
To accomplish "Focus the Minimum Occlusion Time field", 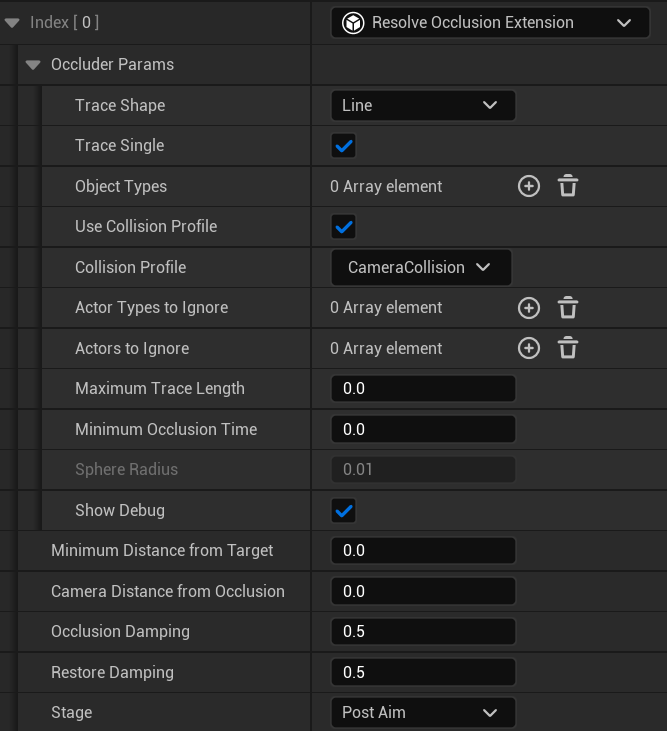I will point(422,430).
